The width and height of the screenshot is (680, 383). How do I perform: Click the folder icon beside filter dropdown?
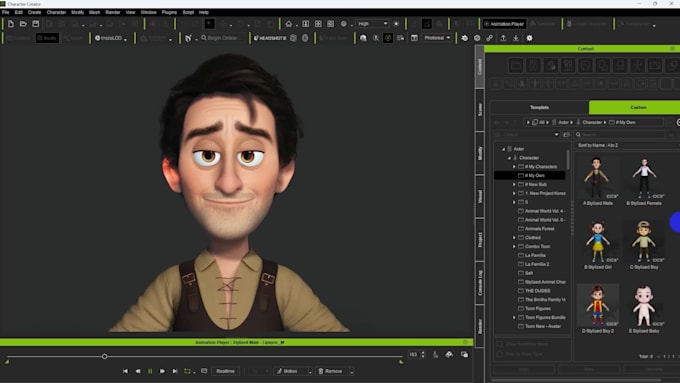point(566,135)
